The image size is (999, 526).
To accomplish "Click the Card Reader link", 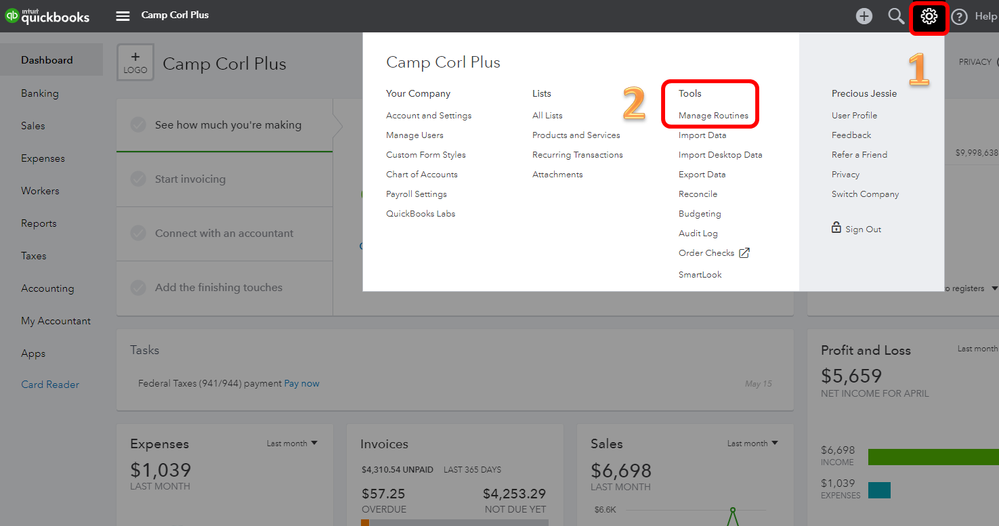I will [50, 385].
